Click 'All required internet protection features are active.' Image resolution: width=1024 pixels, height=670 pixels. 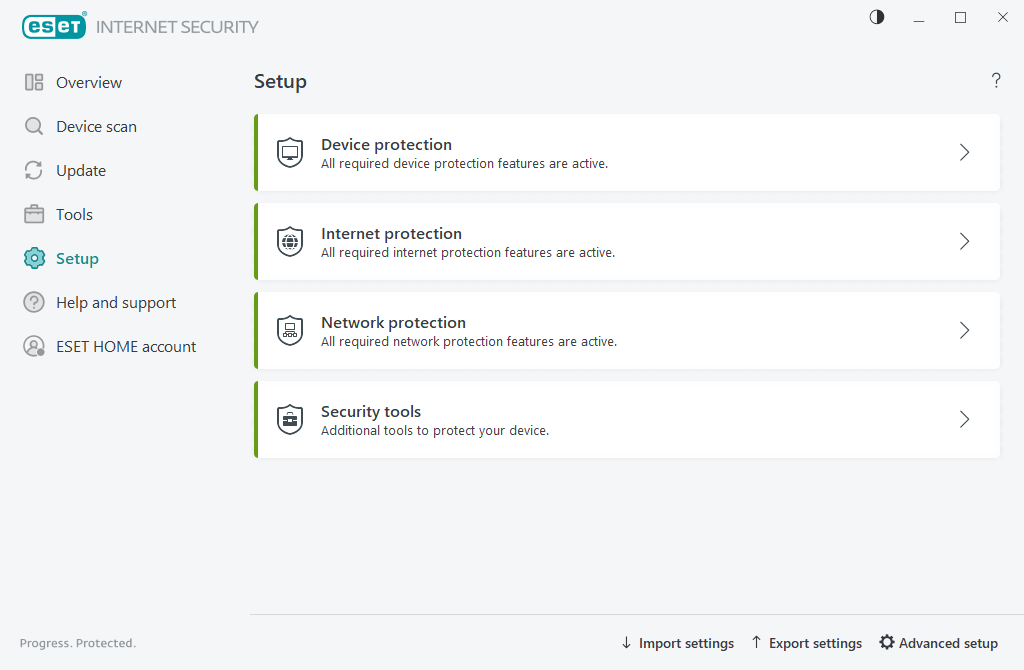click(x=468, y=252)
